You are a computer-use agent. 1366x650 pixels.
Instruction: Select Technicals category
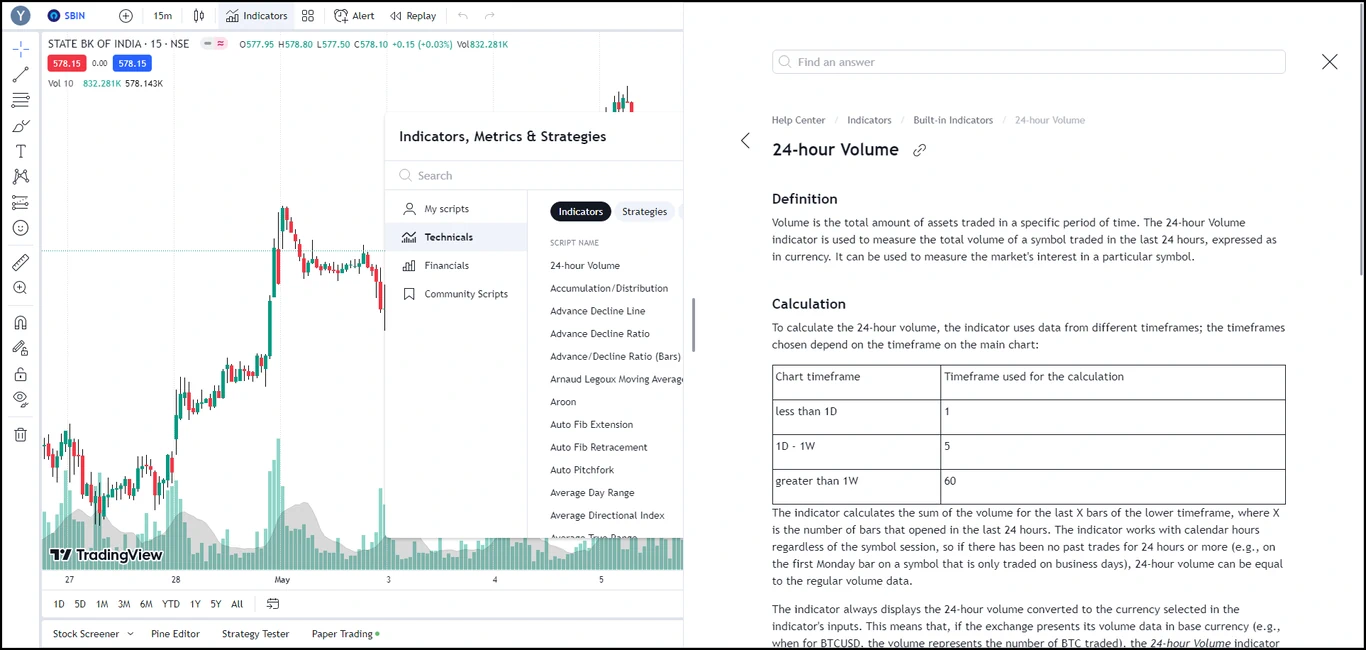coord(456,237)
